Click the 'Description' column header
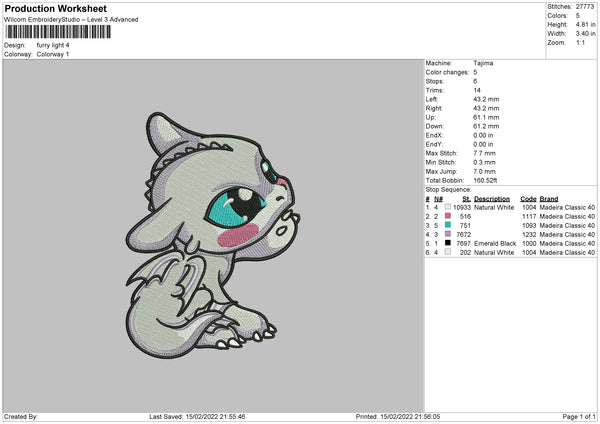Viewport: 600px width, 424px height. (492, 199)
